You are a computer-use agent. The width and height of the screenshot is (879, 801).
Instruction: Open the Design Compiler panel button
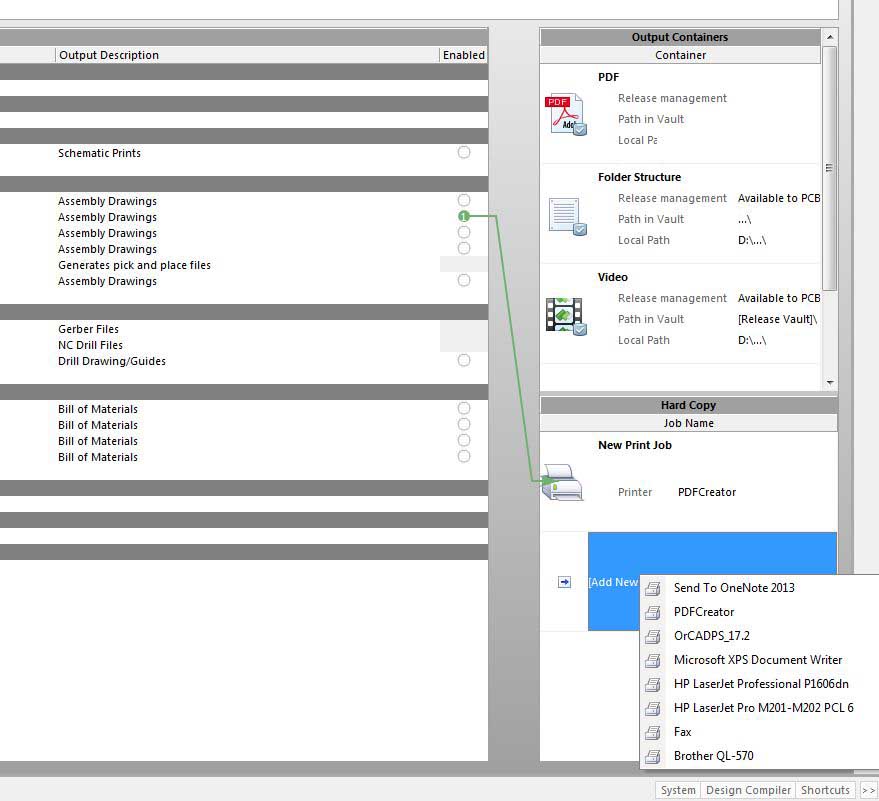(748, 790)
